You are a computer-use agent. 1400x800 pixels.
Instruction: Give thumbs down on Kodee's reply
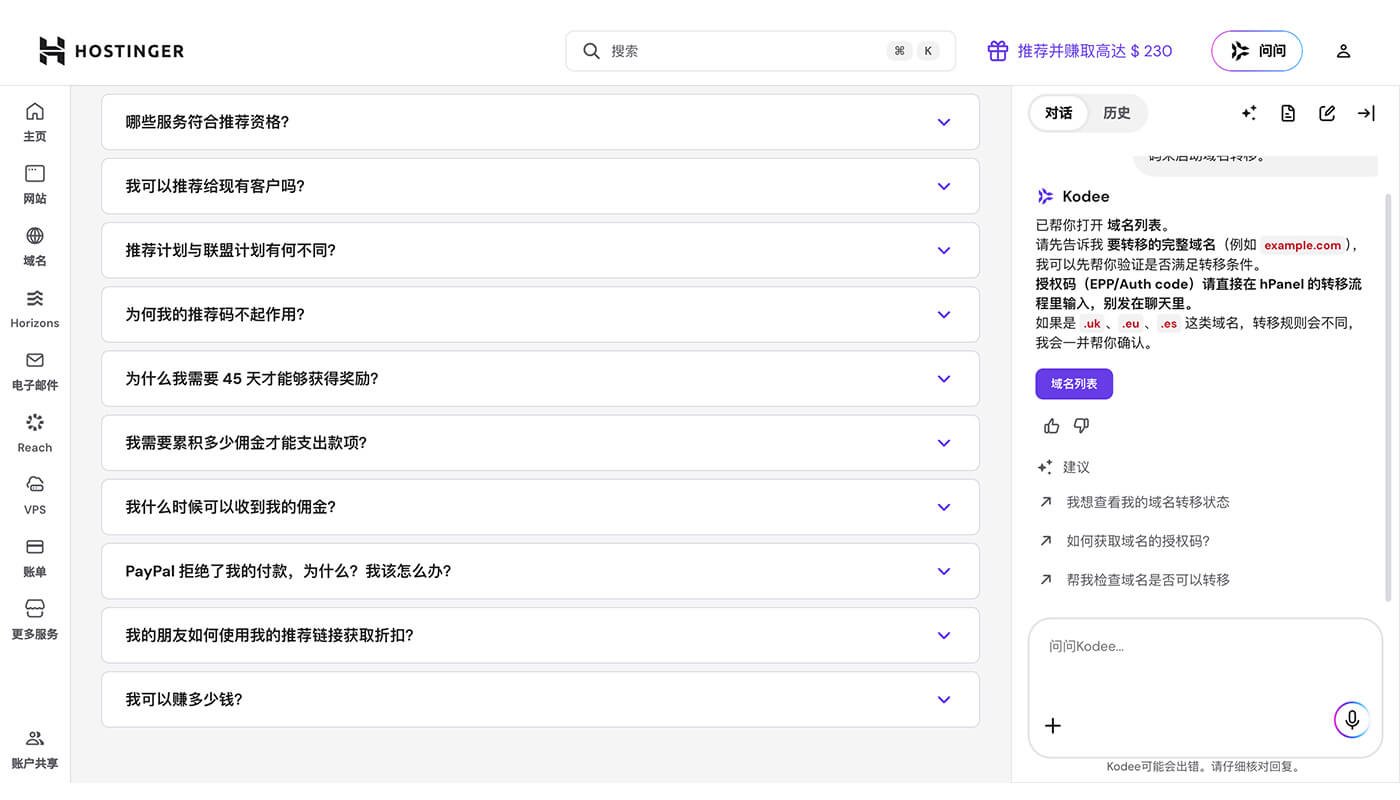pyautogui.click(x=1080, y=425)
